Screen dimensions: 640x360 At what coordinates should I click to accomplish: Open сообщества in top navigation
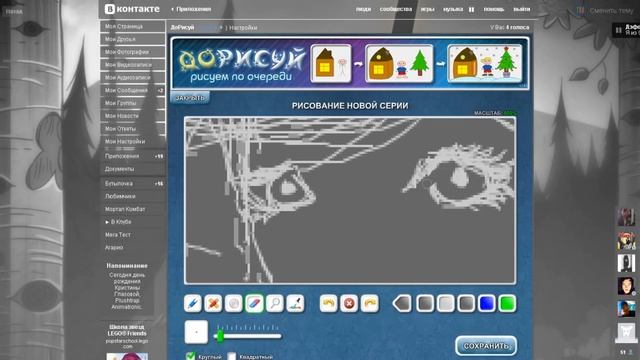pos(396,9)
